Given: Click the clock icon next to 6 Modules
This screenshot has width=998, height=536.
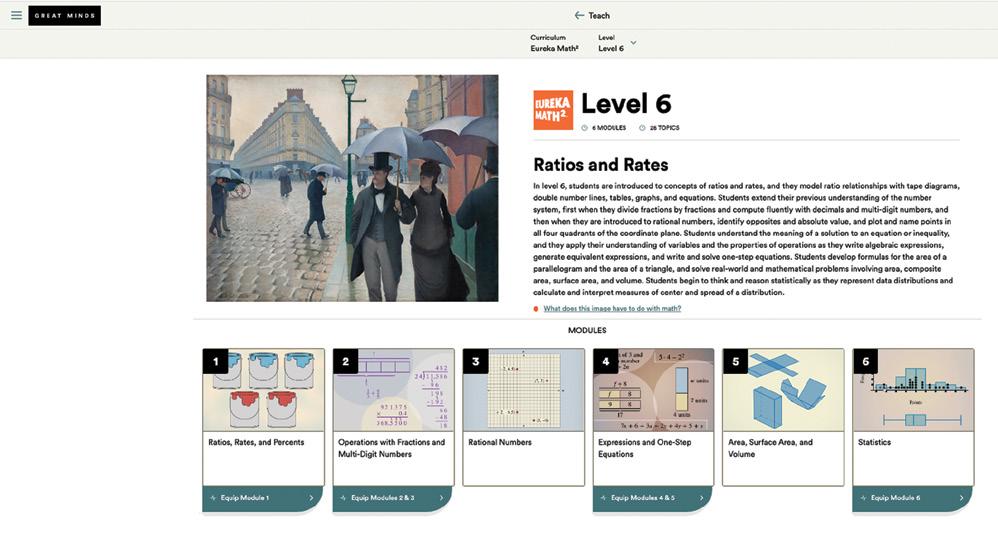Looking at the screenshot, I should tap(585, 128).
